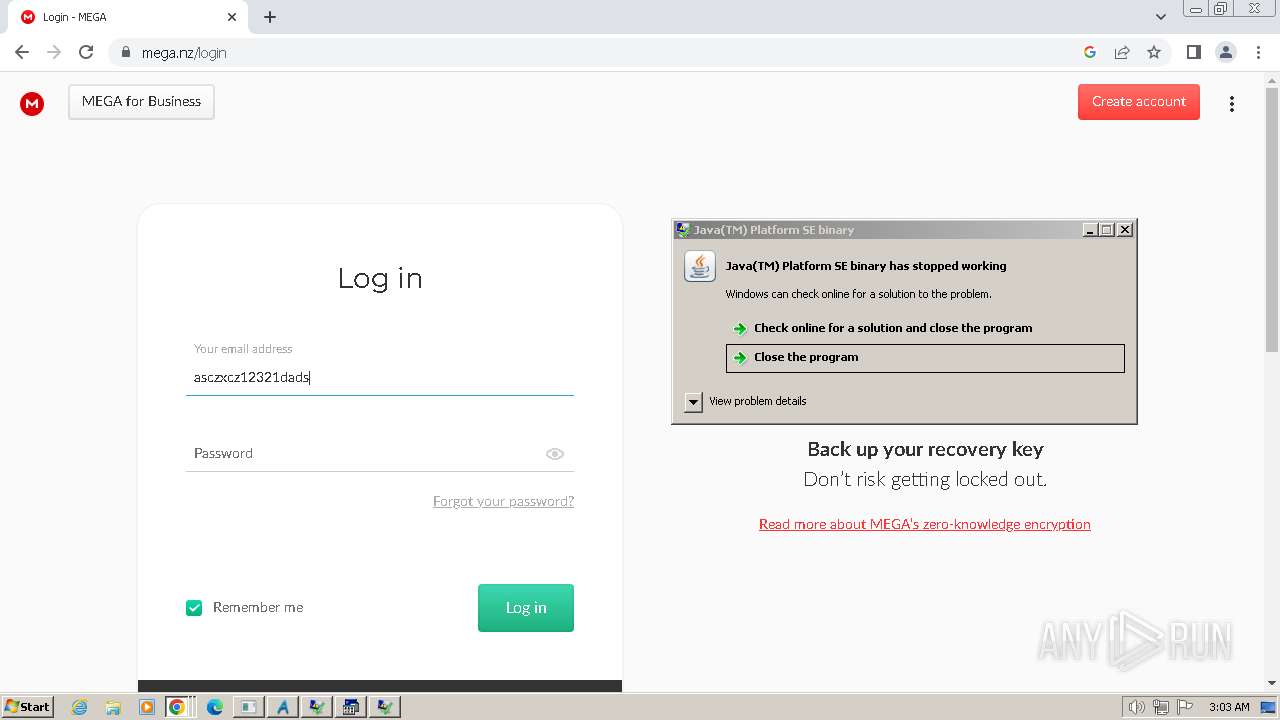Open the Chrome profile avatar

point(1226,52)
